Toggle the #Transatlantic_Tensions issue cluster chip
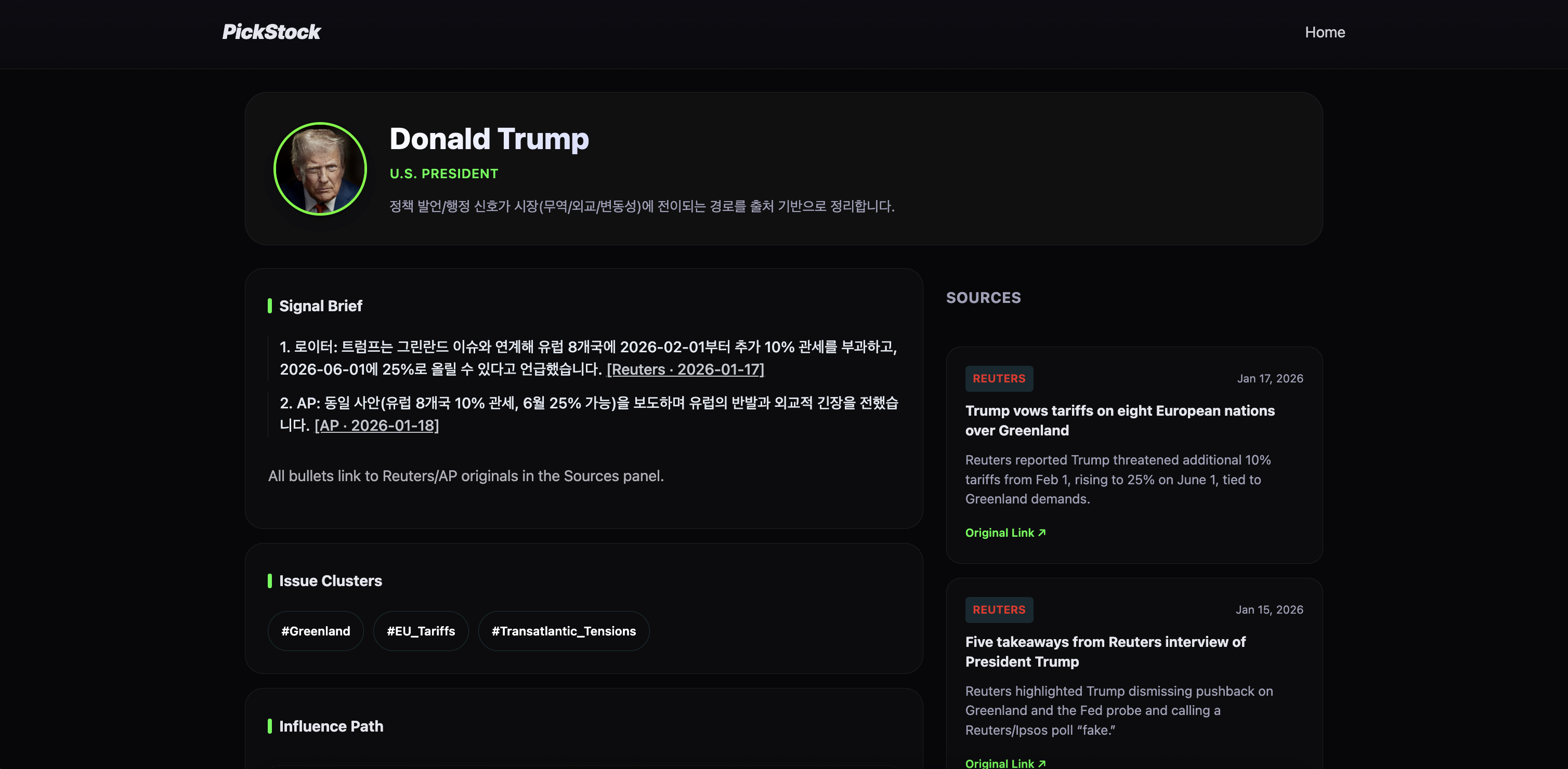Viewport: 1568px width, 769px height. (x=563, y=631)
